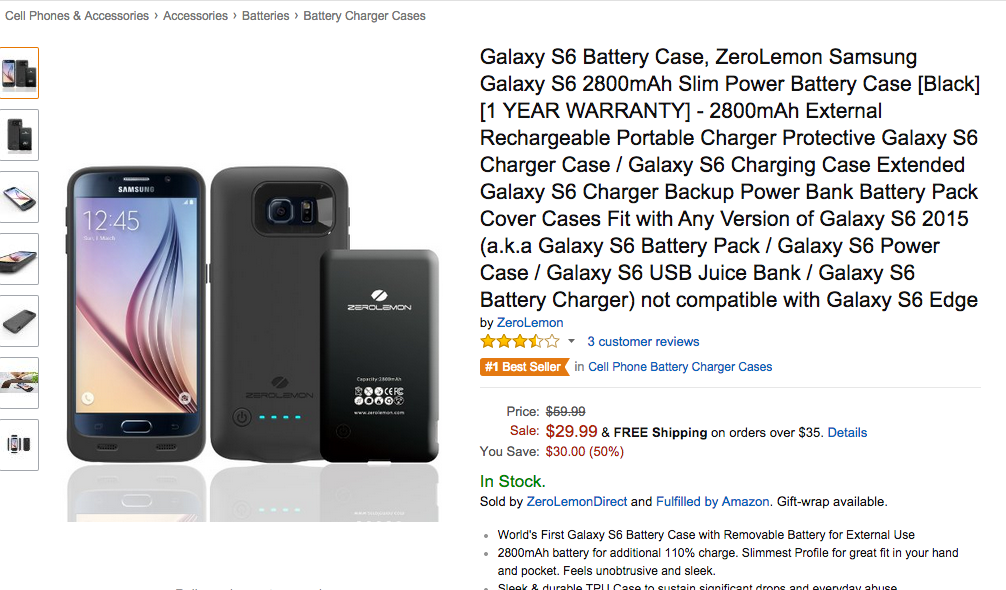Open free shipping Details link
The height and width of the screenshot is (590, 1006).
(x=847, y=433)
